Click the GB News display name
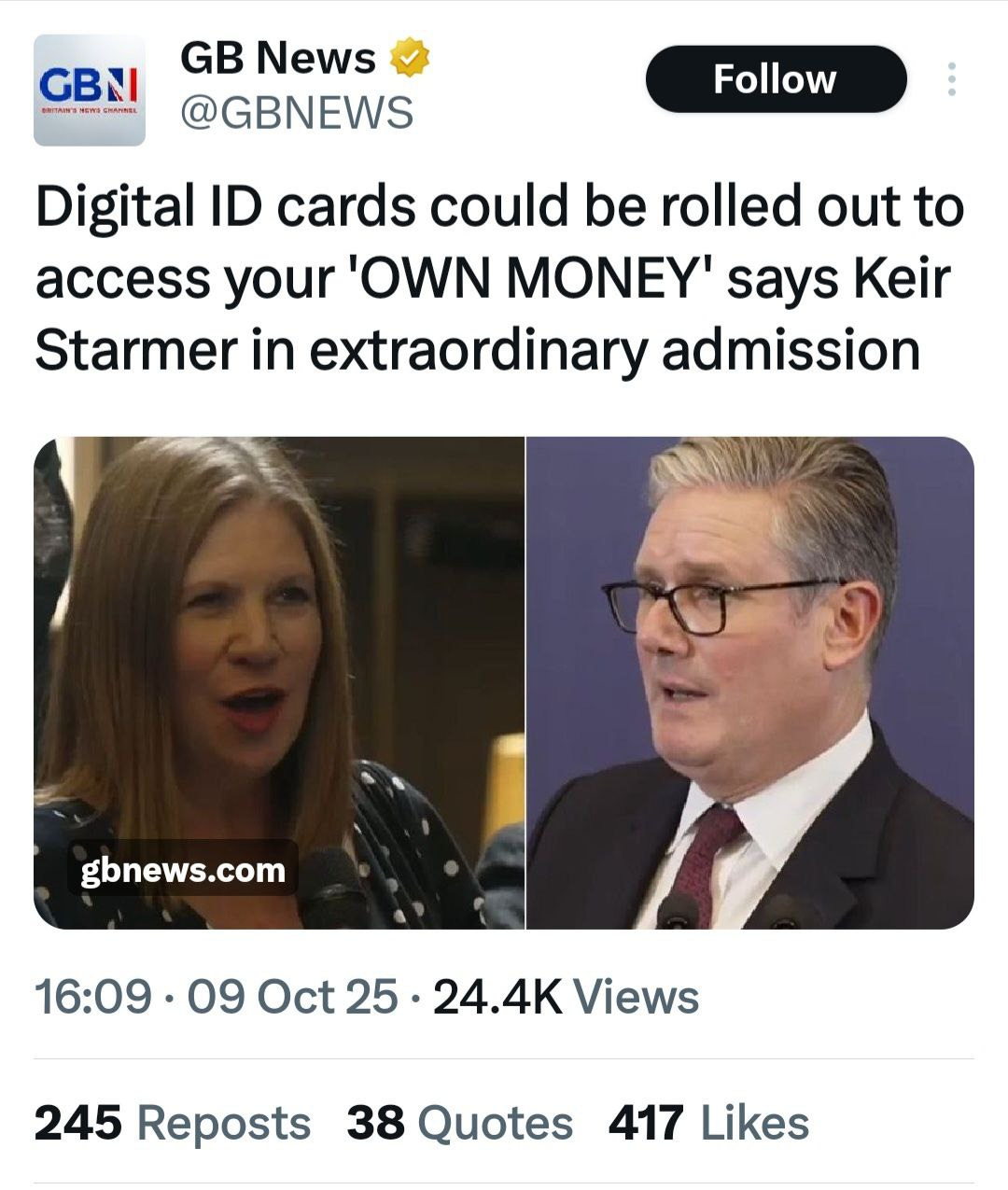 [x=278, y=58]
